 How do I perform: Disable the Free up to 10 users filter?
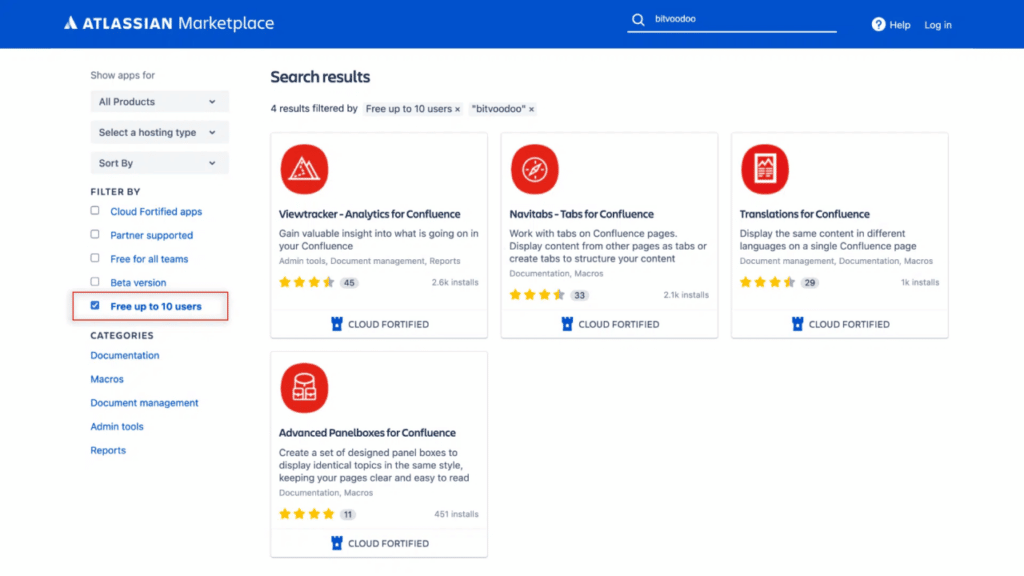tap(94, 305)
